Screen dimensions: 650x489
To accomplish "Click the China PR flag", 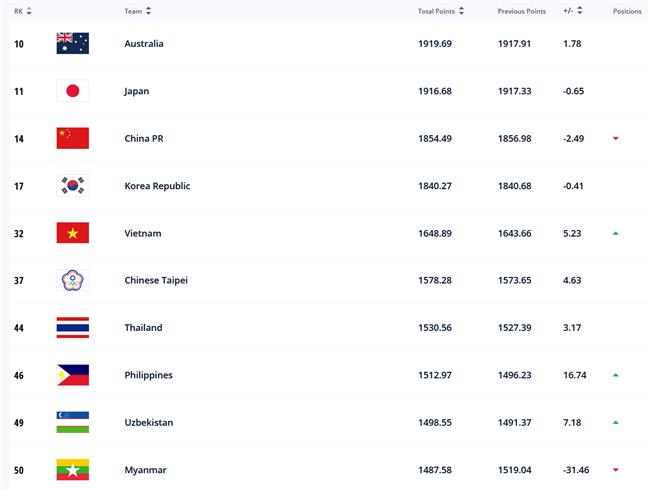I will (x=72, y=138).
